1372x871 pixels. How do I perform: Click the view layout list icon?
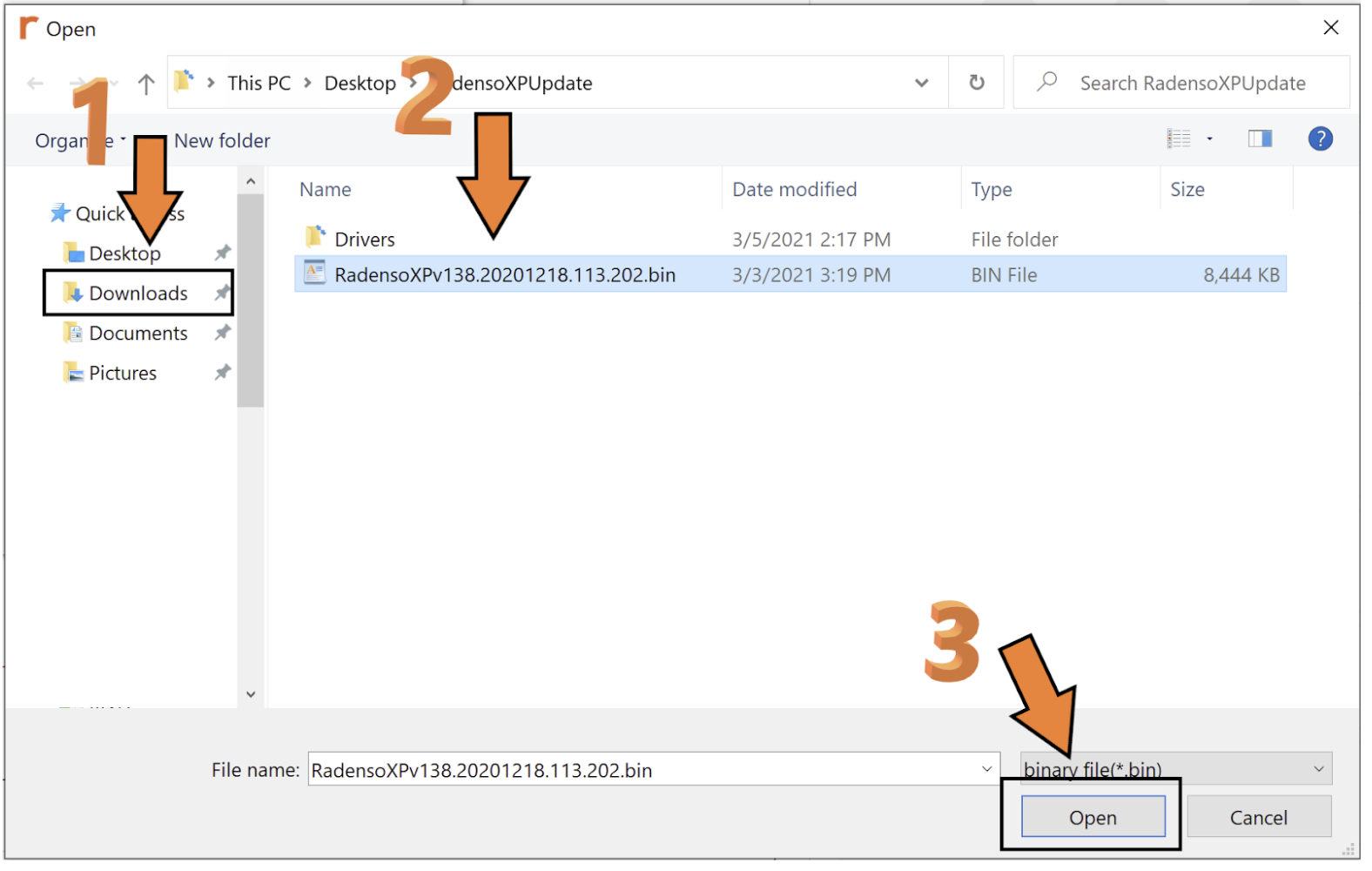[x=1179, y=139]
